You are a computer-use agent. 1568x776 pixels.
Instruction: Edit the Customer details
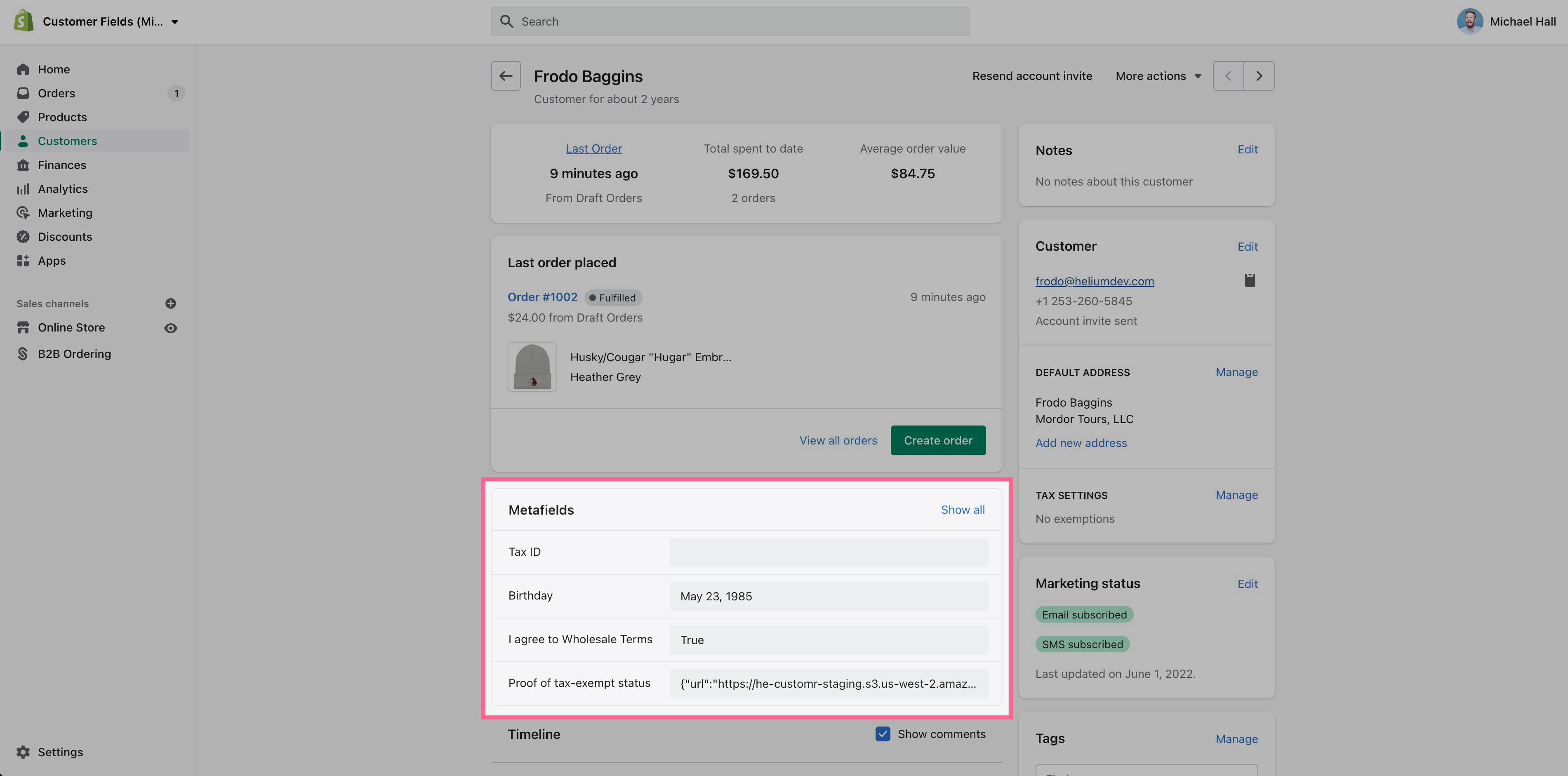click(1247, 247)
